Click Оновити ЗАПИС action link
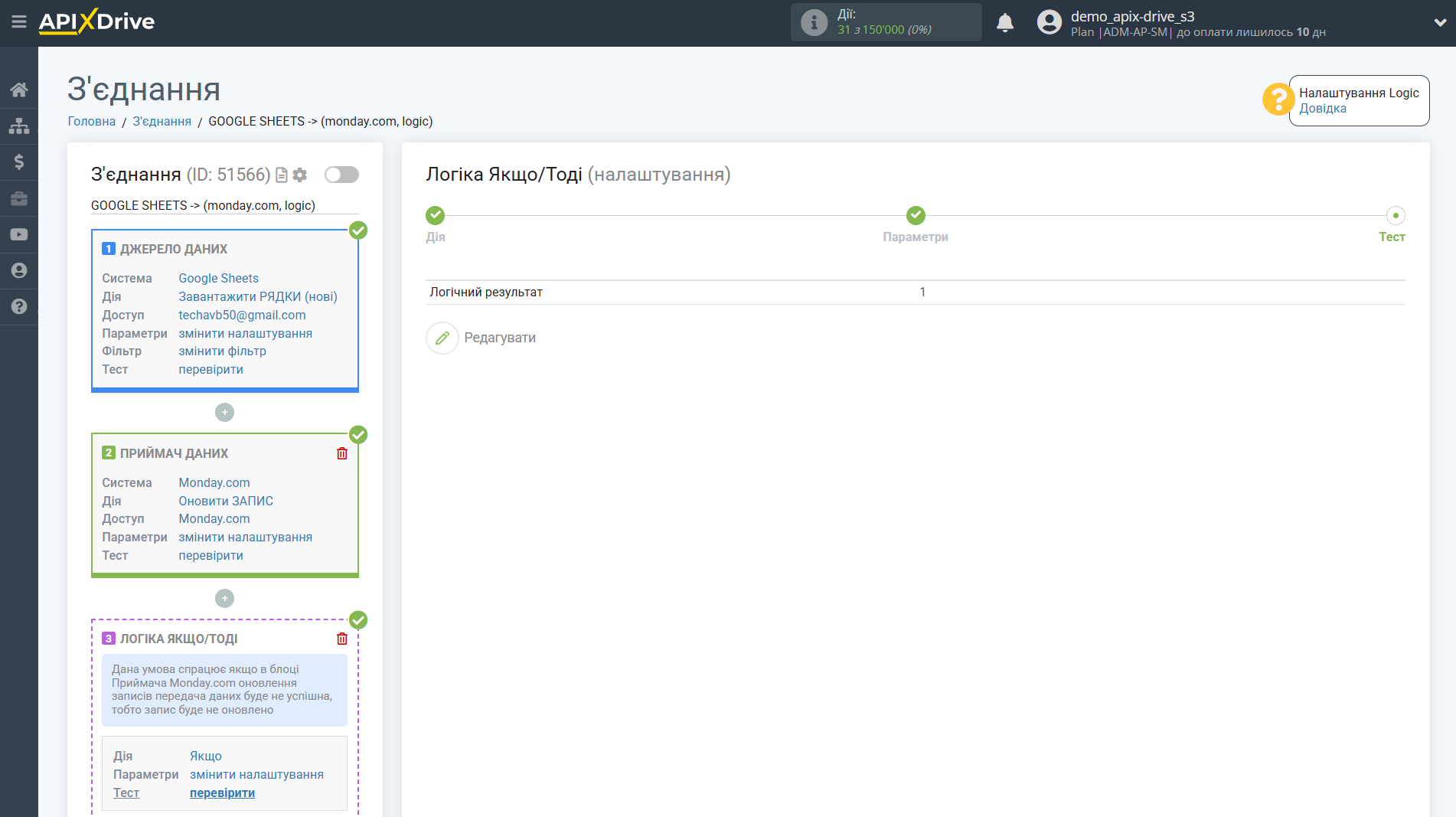Image resolution: width=1456 pixels, height=817 pixels. pyautogui.click(x=226, y=501)
